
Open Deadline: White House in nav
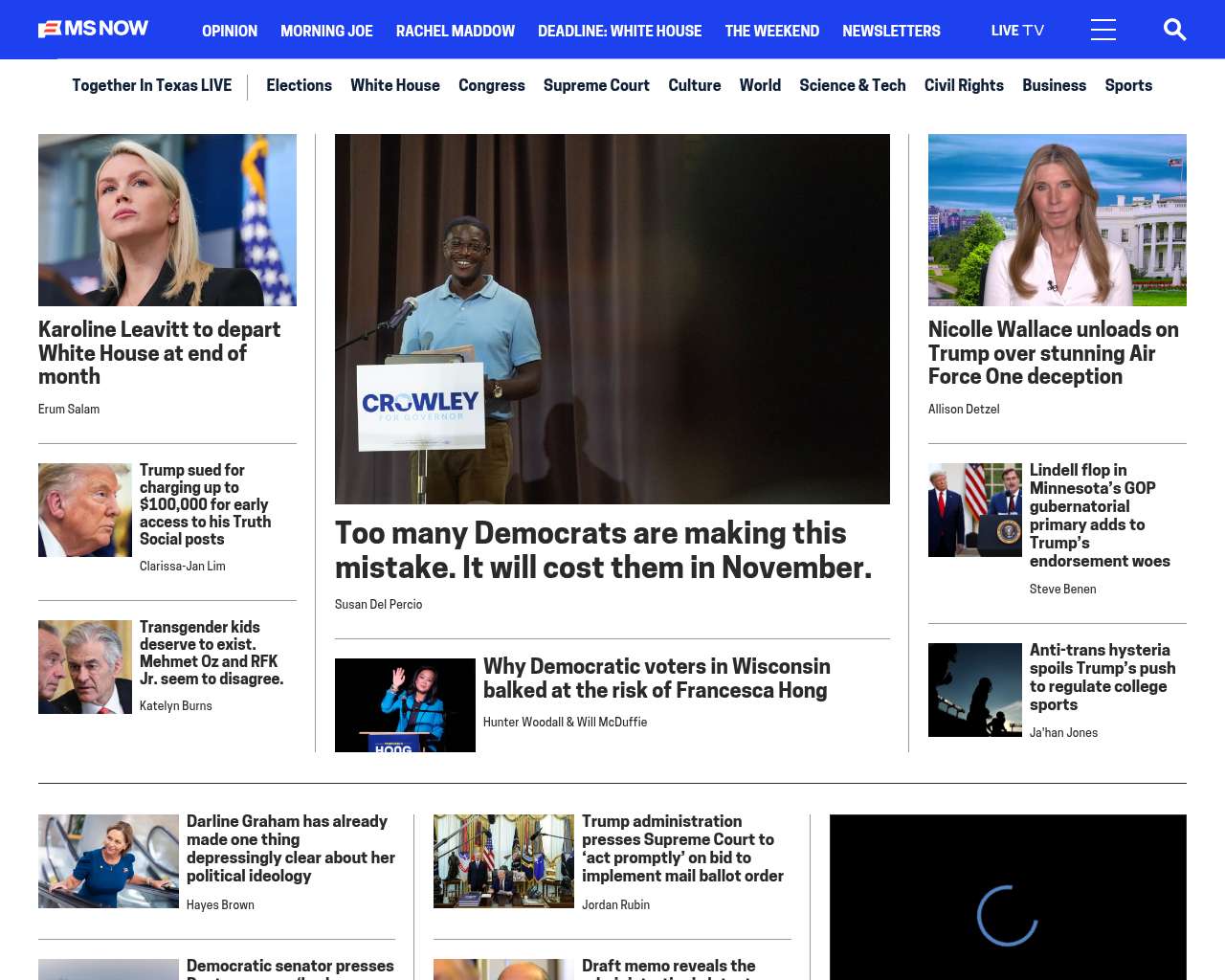[619, 31]
